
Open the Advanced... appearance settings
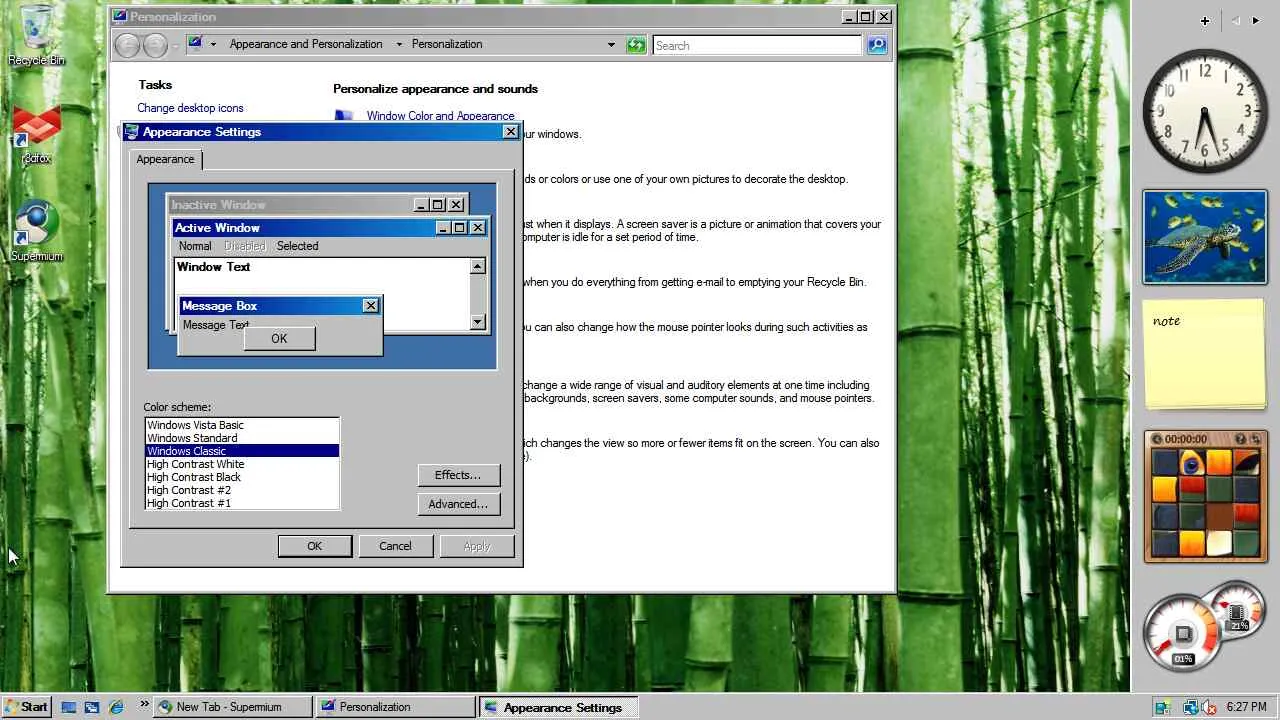(458, 504)
